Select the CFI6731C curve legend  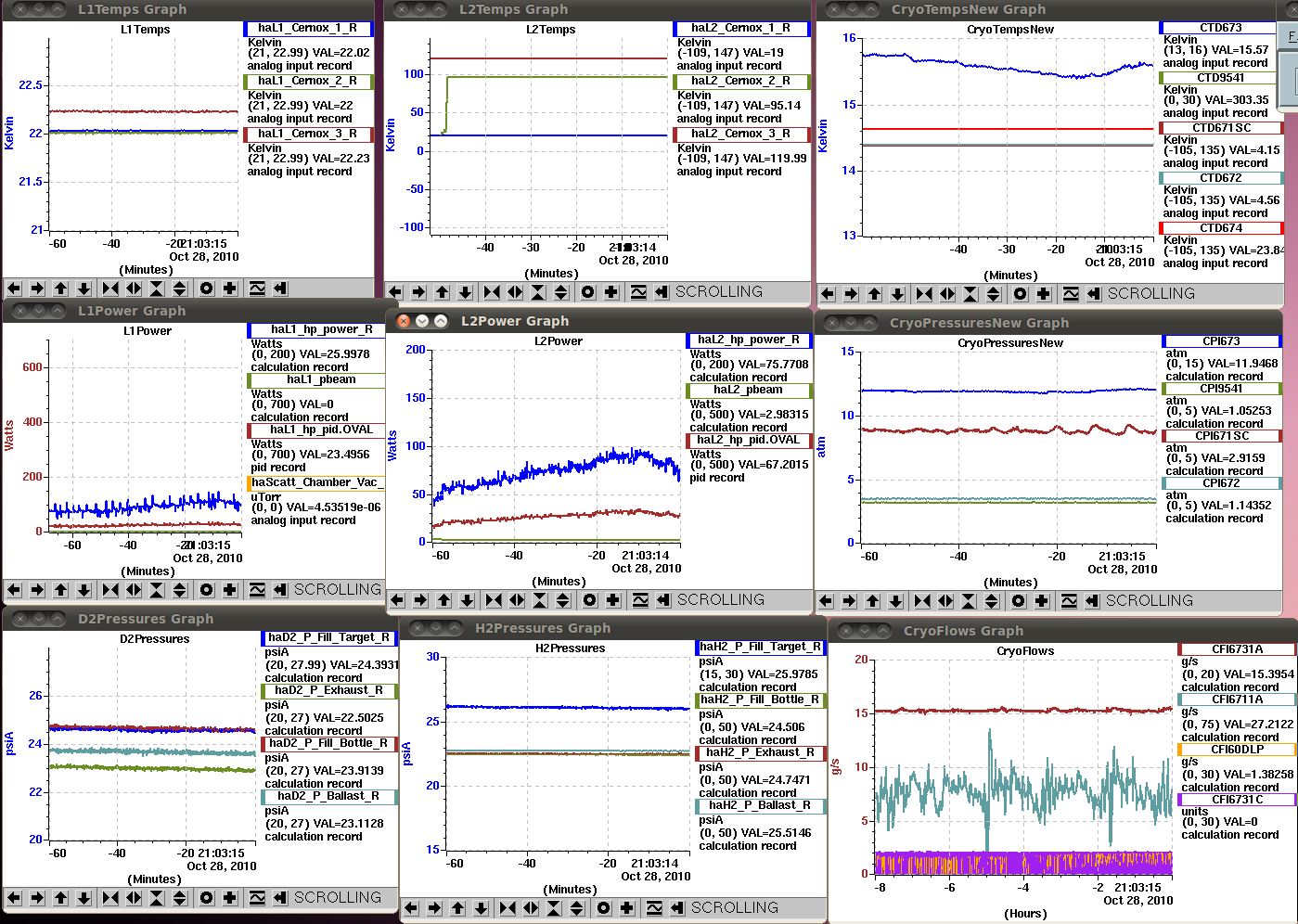point(1237,800)
